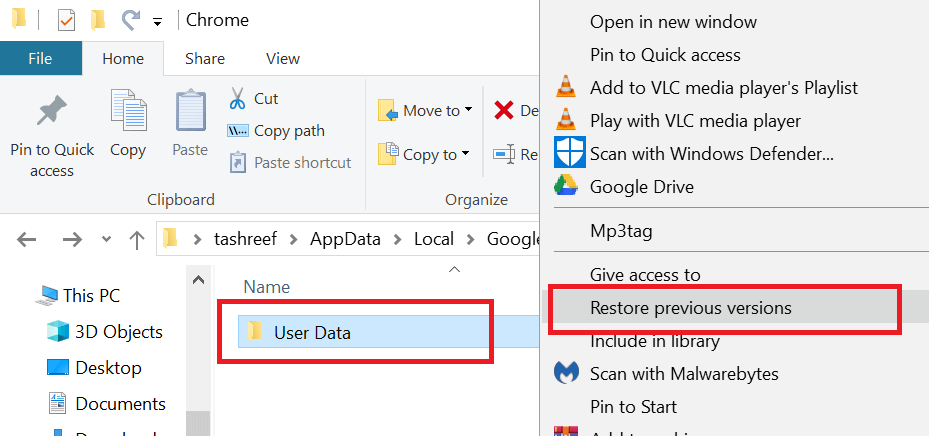Click AppData in the address bar
The image size is (932, 436).
(x=345, y=239)
